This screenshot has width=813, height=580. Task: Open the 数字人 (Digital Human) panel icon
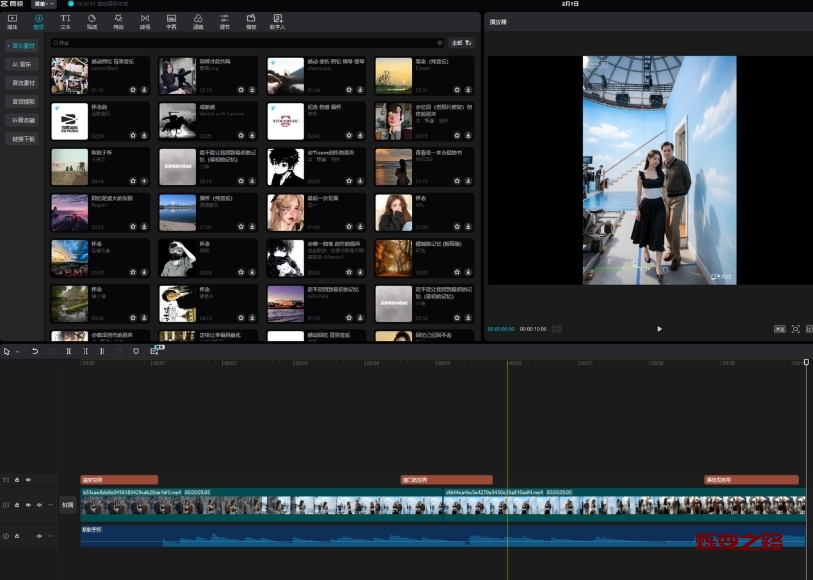(277, 21)
